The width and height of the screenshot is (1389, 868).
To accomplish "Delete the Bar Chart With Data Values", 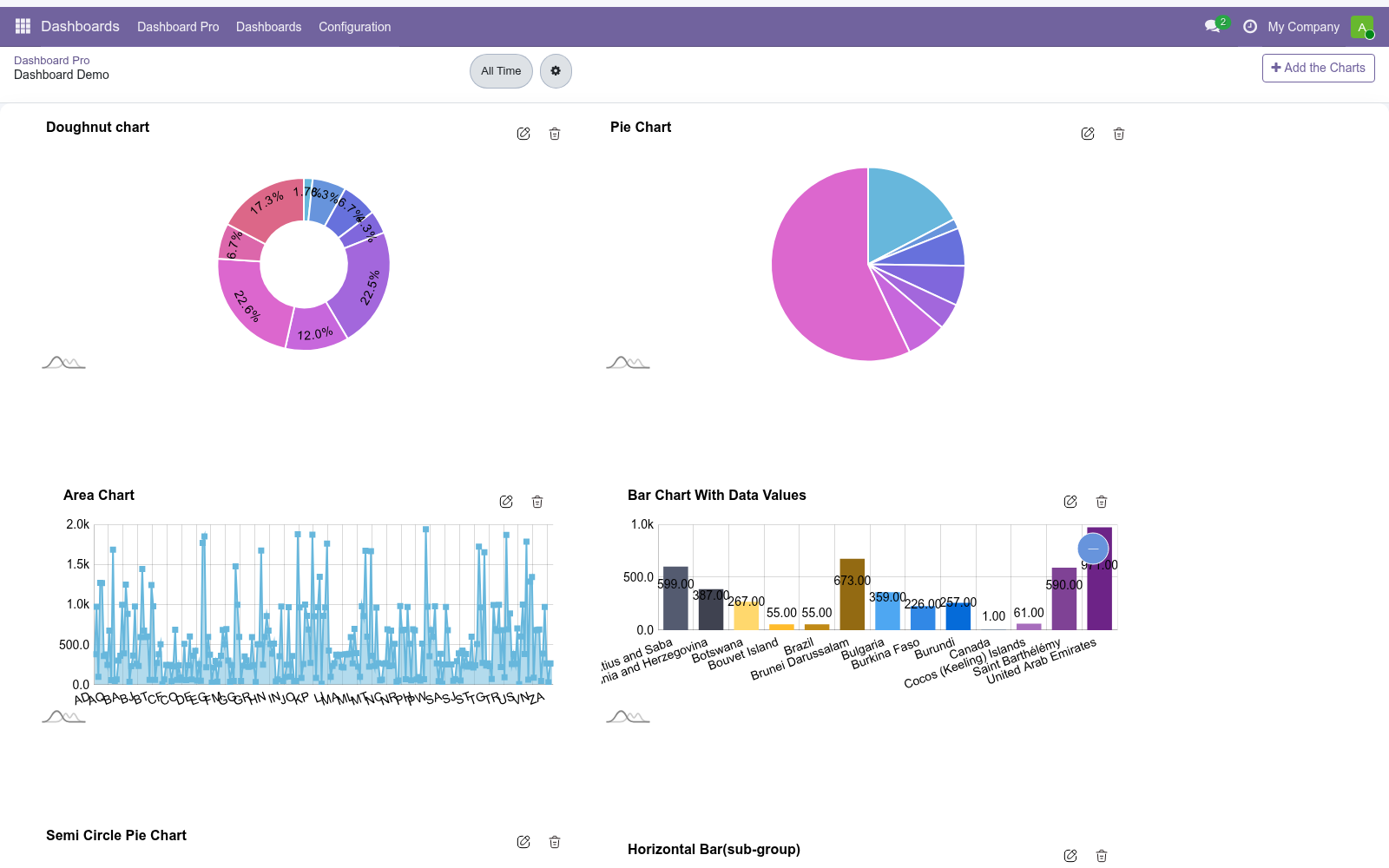I will [x=1102, y=502].
